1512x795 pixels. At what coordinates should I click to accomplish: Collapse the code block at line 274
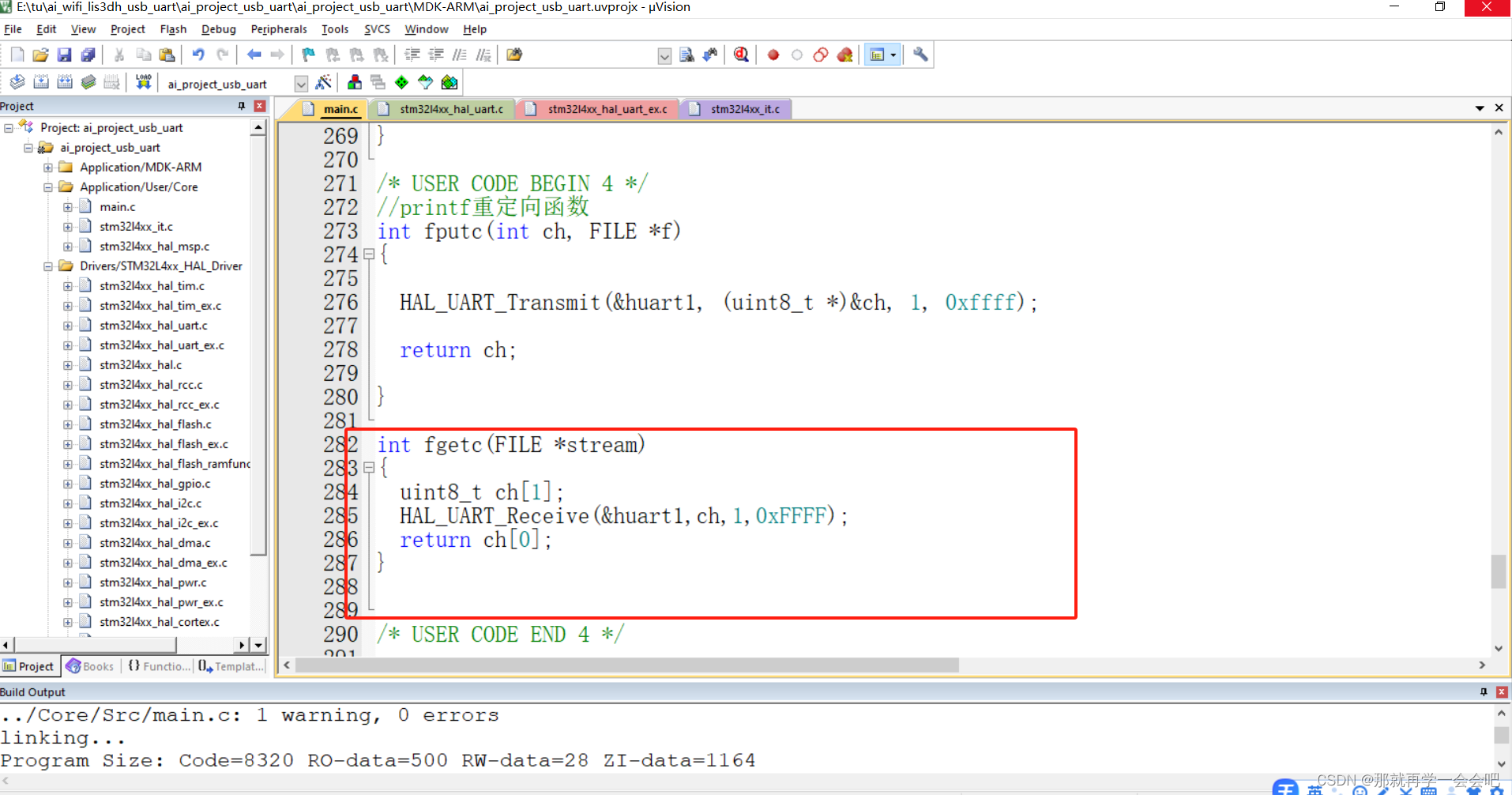pos(369,254)
